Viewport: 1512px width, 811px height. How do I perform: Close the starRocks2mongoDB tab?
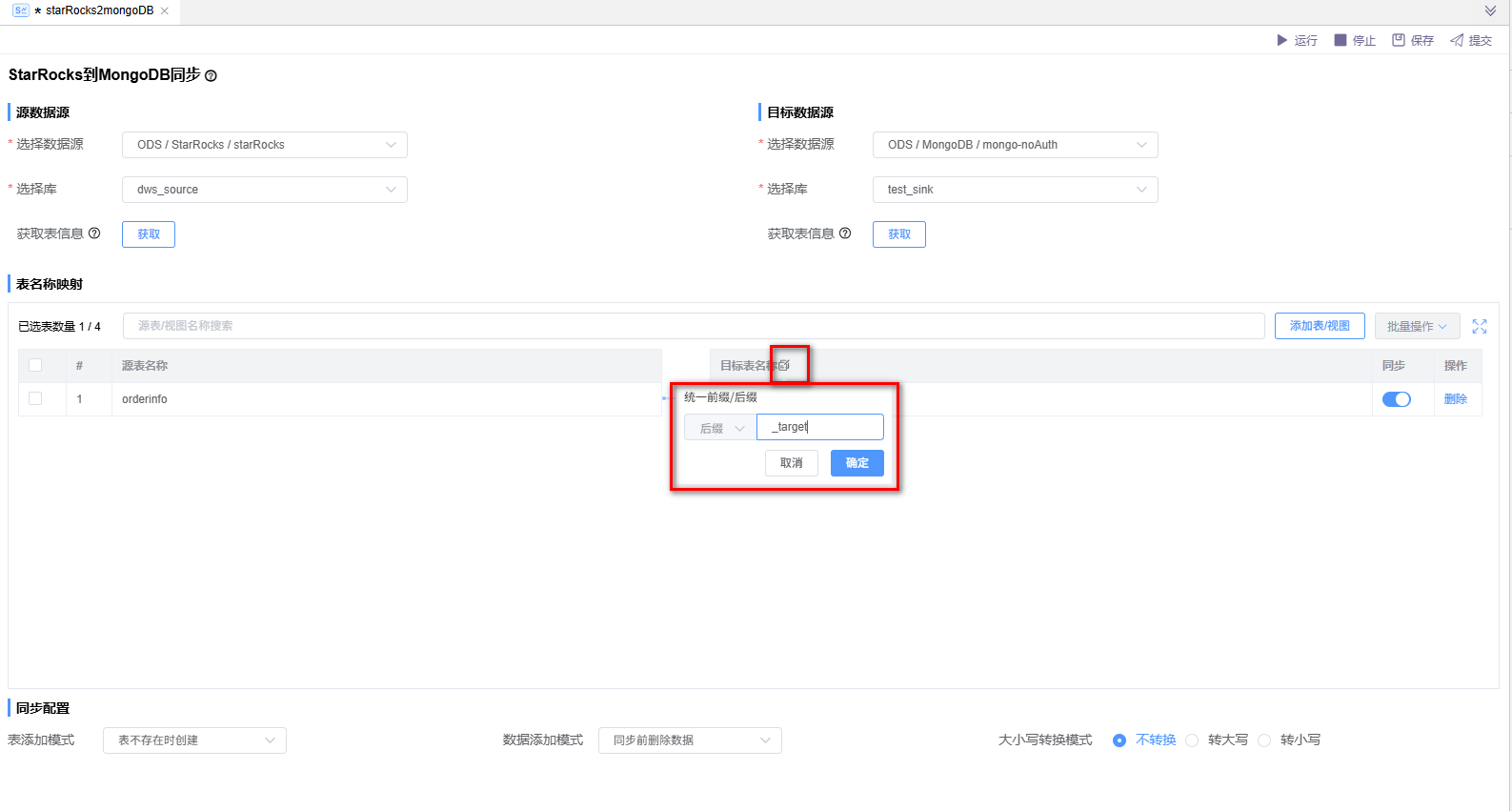coord(165,10)
